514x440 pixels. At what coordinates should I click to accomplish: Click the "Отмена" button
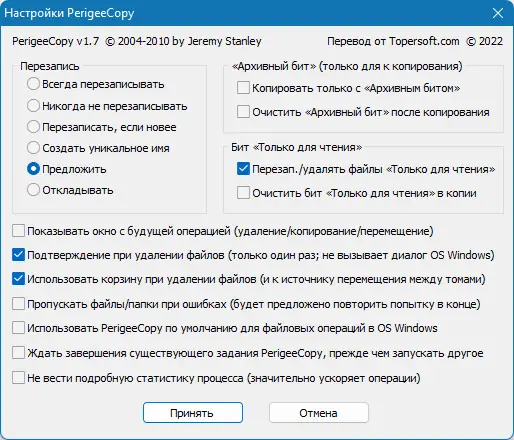319,413
